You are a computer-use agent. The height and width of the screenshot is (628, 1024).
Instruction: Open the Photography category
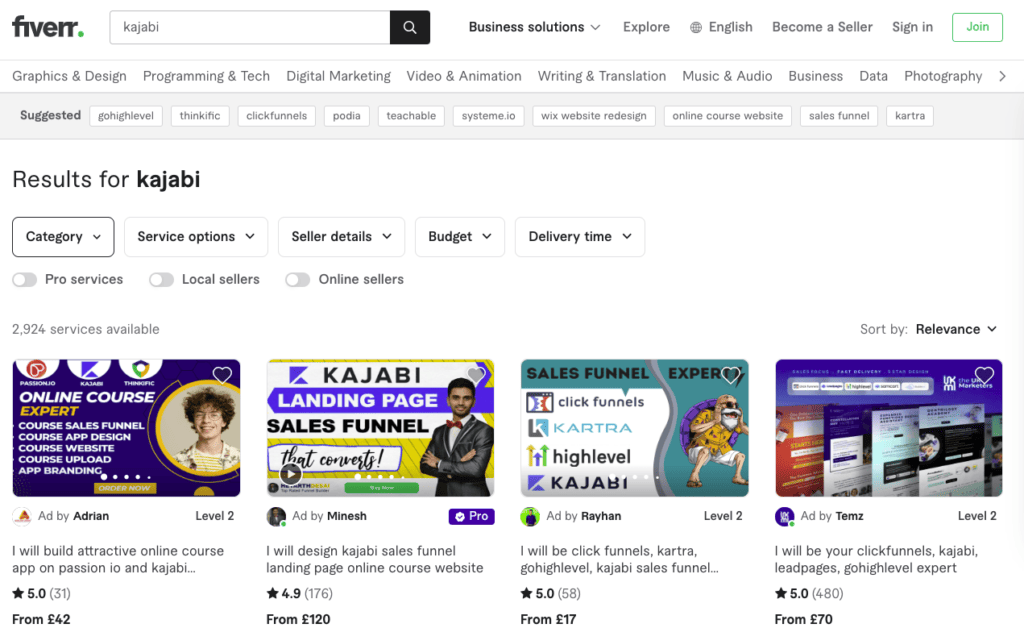pyautogui.click(x=943, y=76)
